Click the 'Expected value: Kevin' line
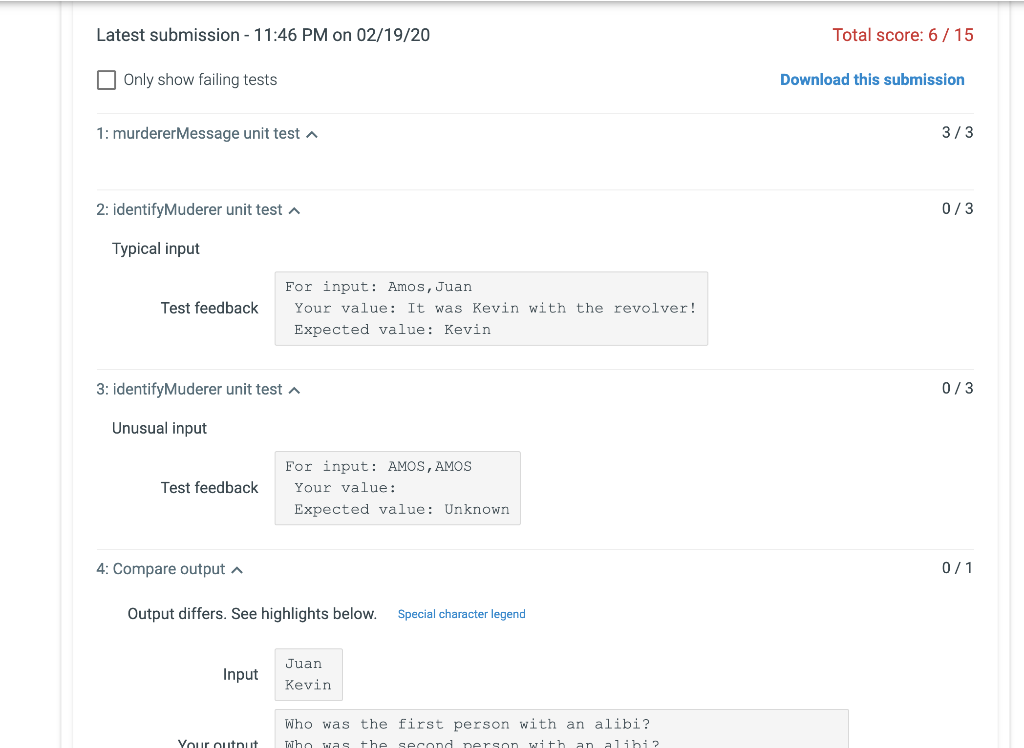1024x748 pixels. coord(392,330)
